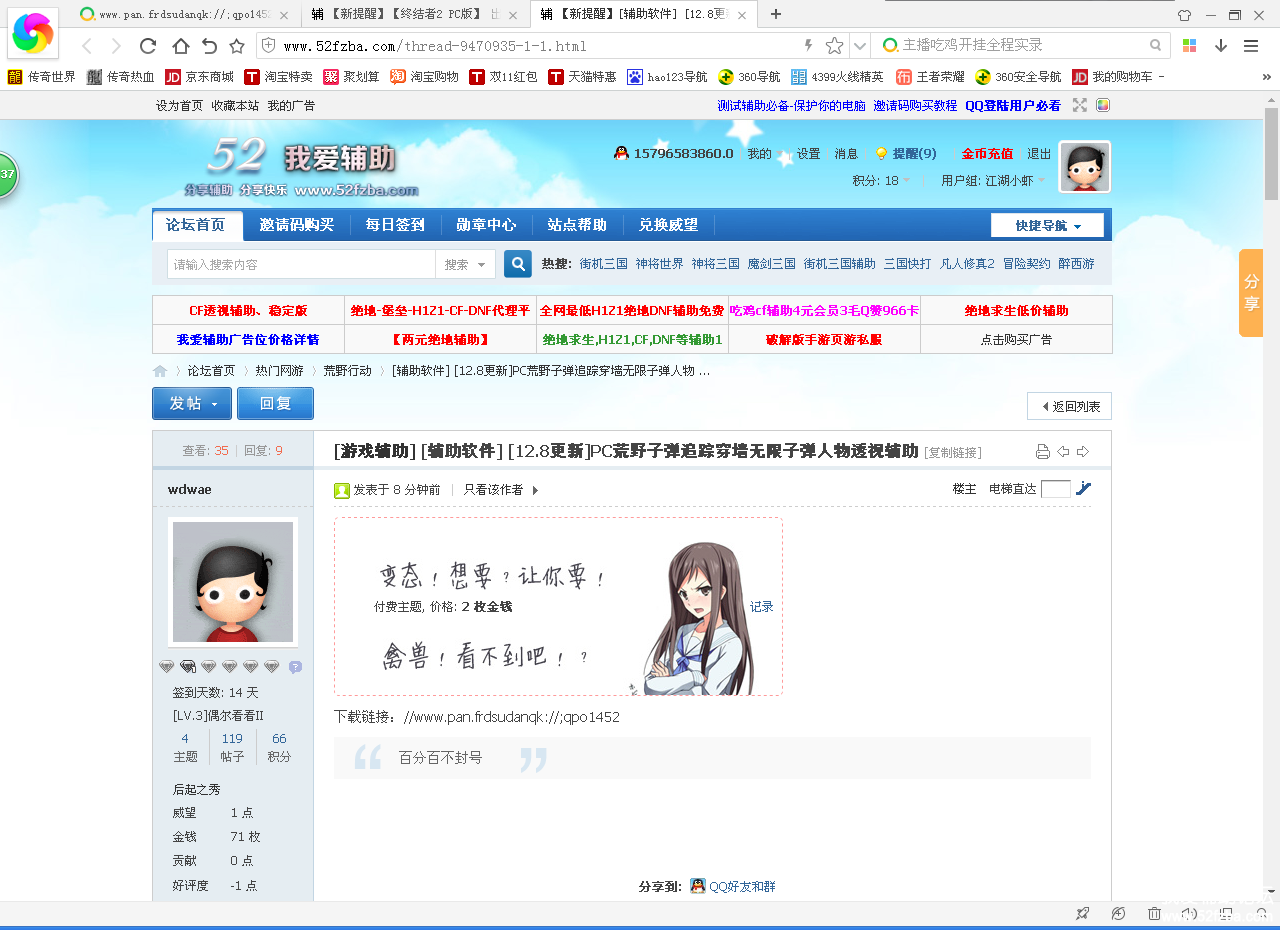Click the 复制链接 link
Viewport: 1280px width, 930px height.
coord(953,453)
